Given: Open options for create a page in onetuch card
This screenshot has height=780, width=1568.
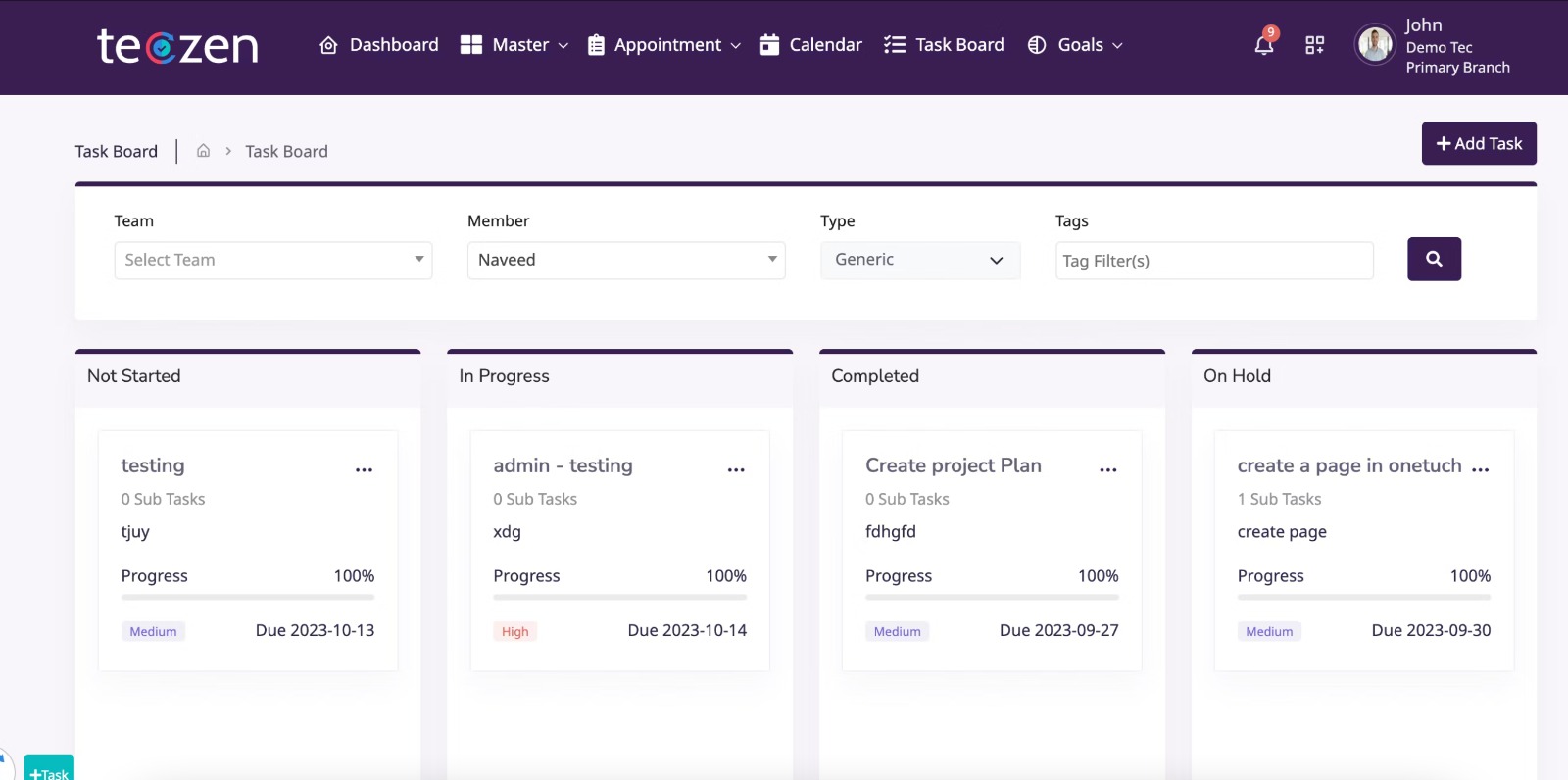Looking at the screenshot, I should [1480, 469].
